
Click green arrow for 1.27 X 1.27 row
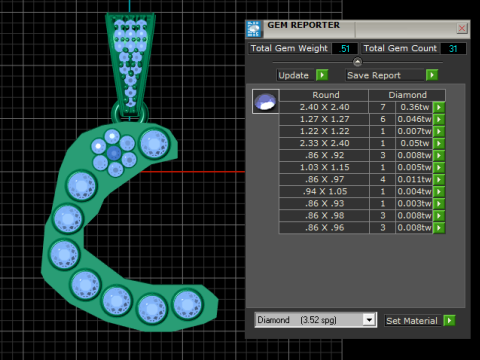pos(439,119)
